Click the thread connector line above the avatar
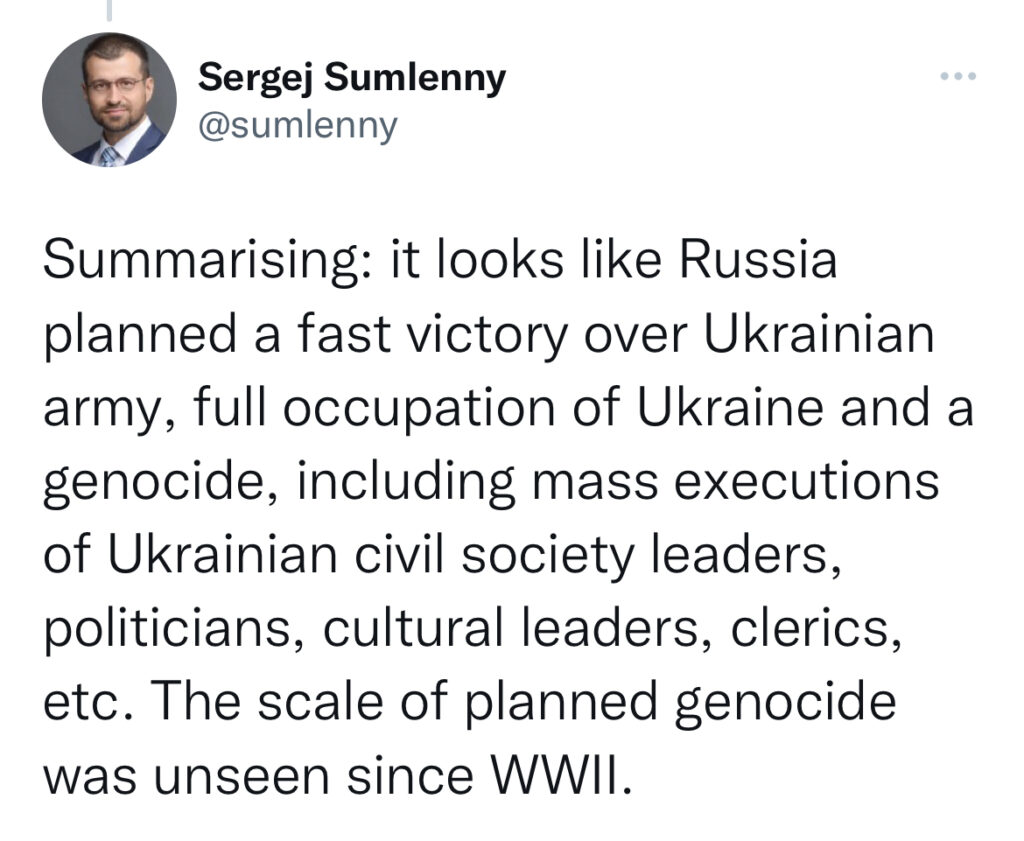 point(109,9)
